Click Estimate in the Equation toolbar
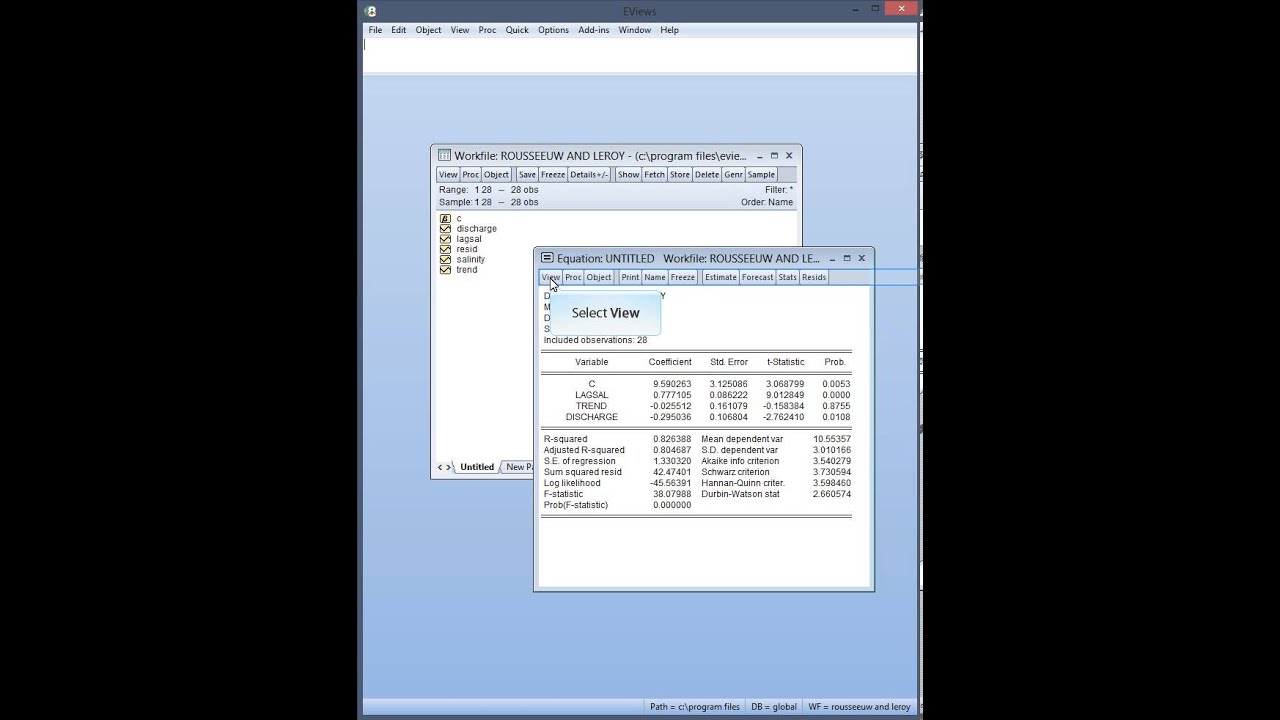The width and height of the screenshot is (1280, 720). 720,278
